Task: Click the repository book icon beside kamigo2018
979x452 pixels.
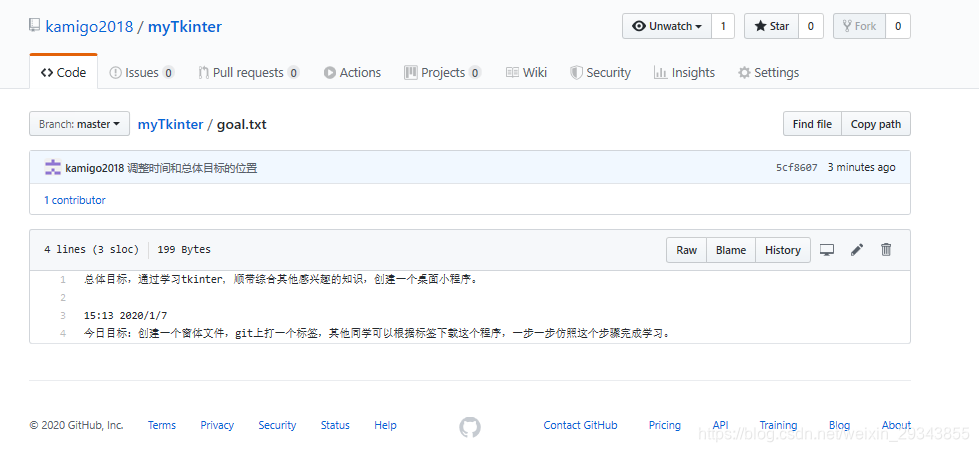Action: pos(34,26)
